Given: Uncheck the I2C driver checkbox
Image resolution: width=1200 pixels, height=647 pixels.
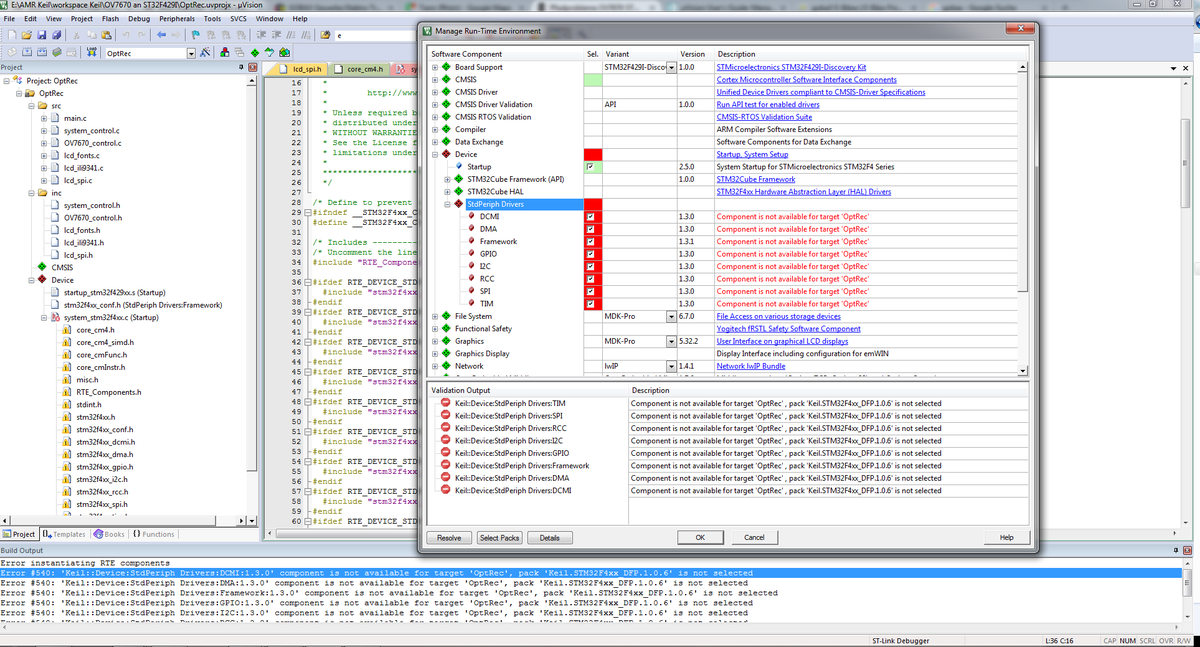Looking at the screenshot, I should [591, 266].
